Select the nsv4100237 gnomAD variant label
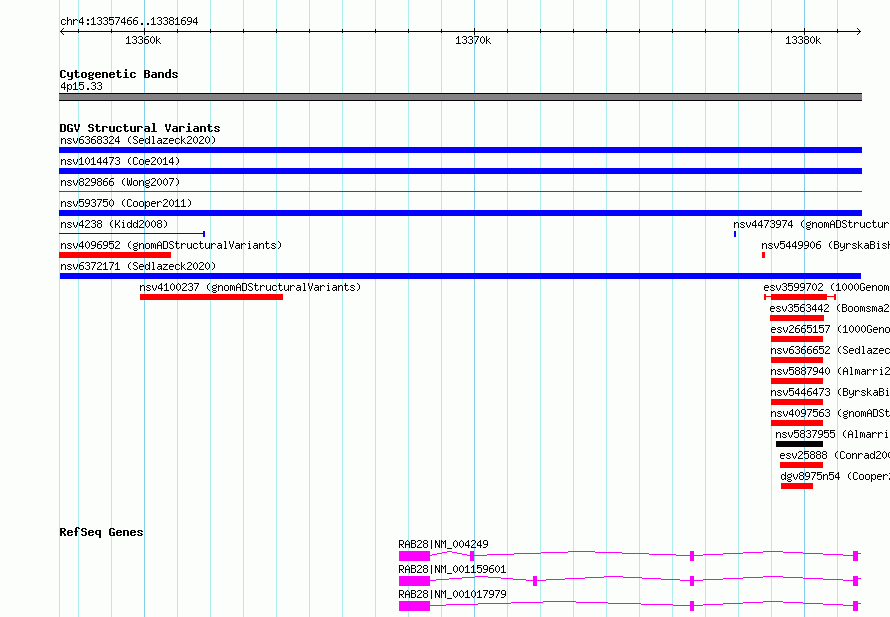The image size is (890, 617). [250, 287]
